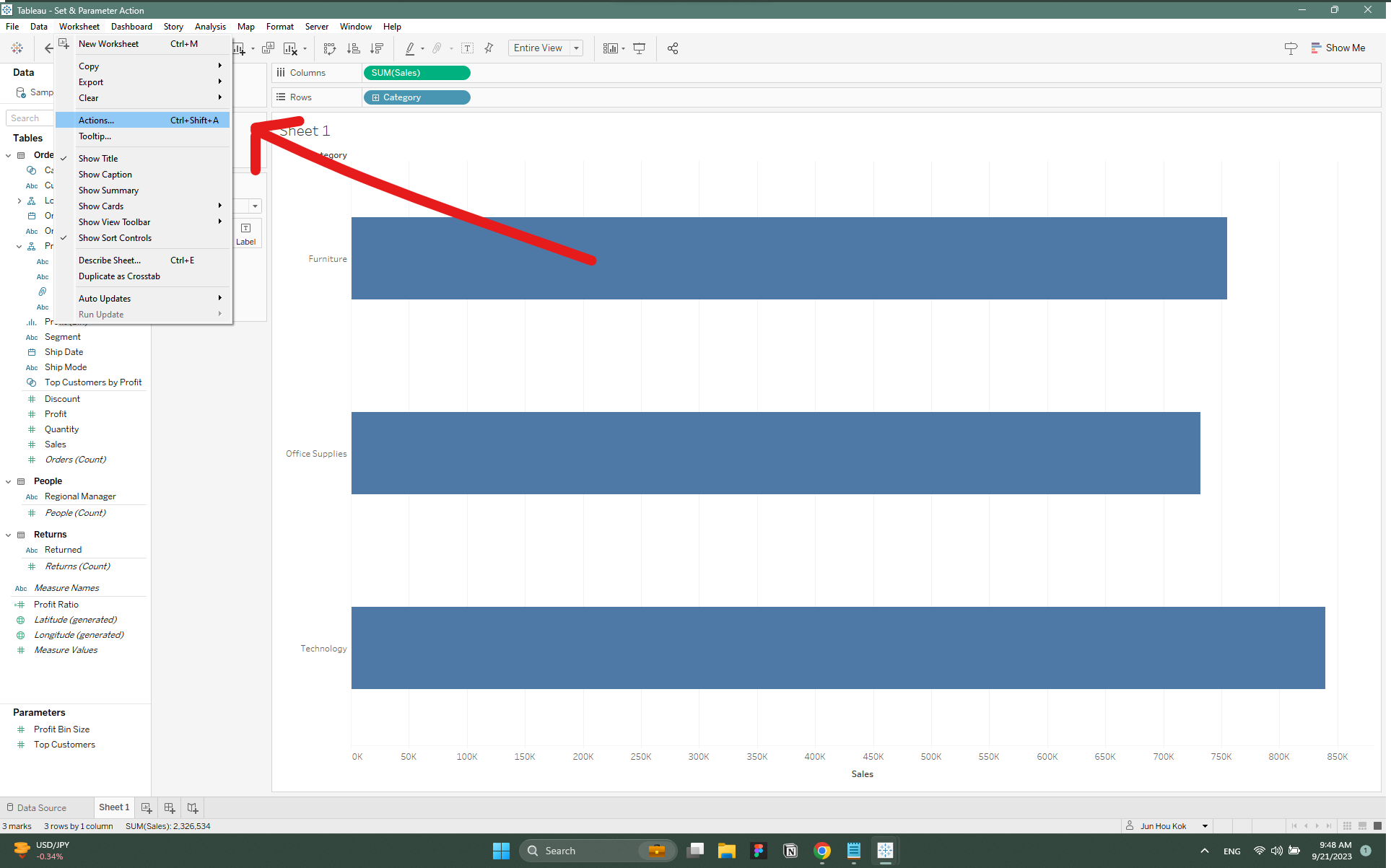Toggle Show Sort Controls option
Screen dimensions: 1391x868
(143, 238)
